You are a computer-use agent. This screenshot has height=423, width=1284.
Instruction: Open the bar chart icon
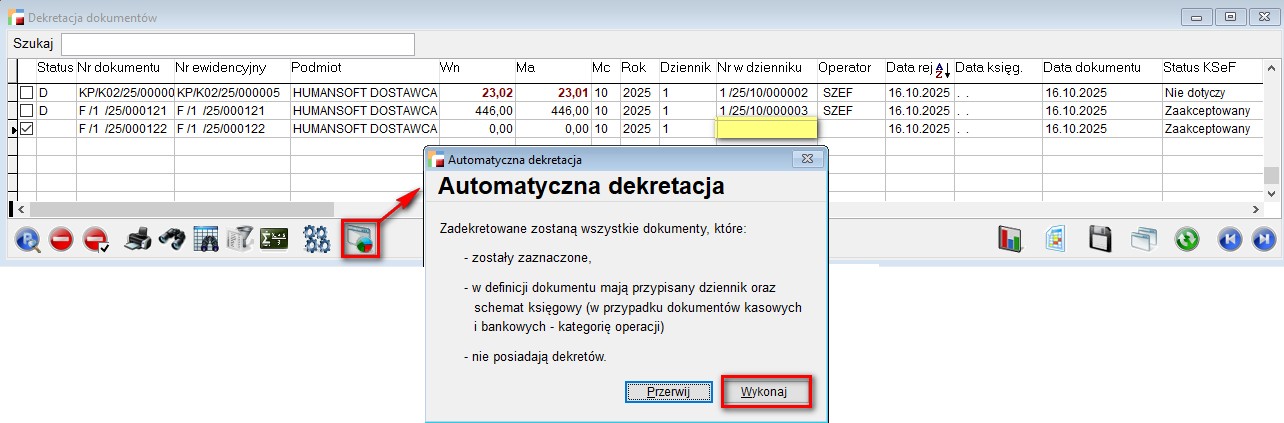click(1012, 240)
